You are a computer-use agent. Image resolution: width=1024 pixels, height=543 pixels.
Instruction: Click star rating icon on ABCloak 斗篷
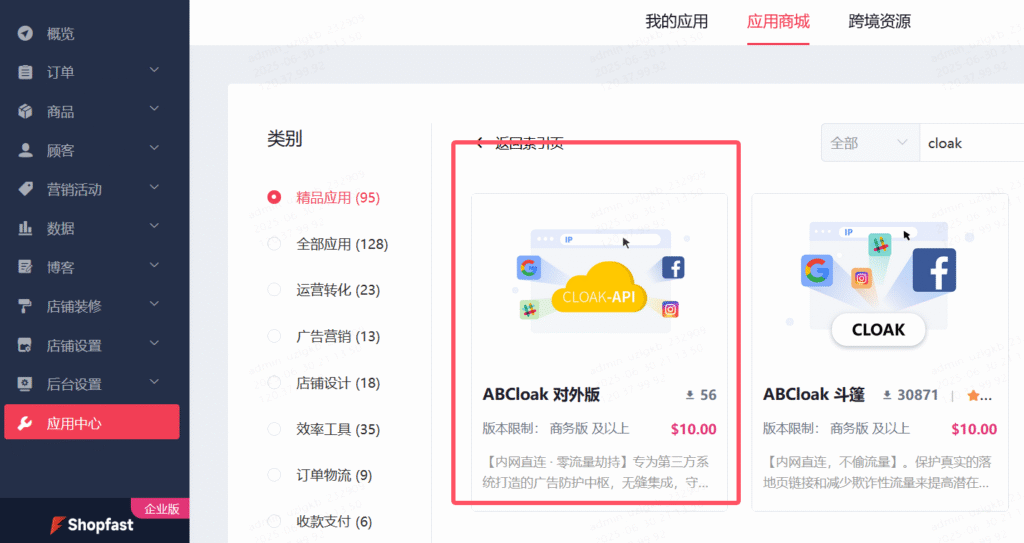tap(973, 395)
